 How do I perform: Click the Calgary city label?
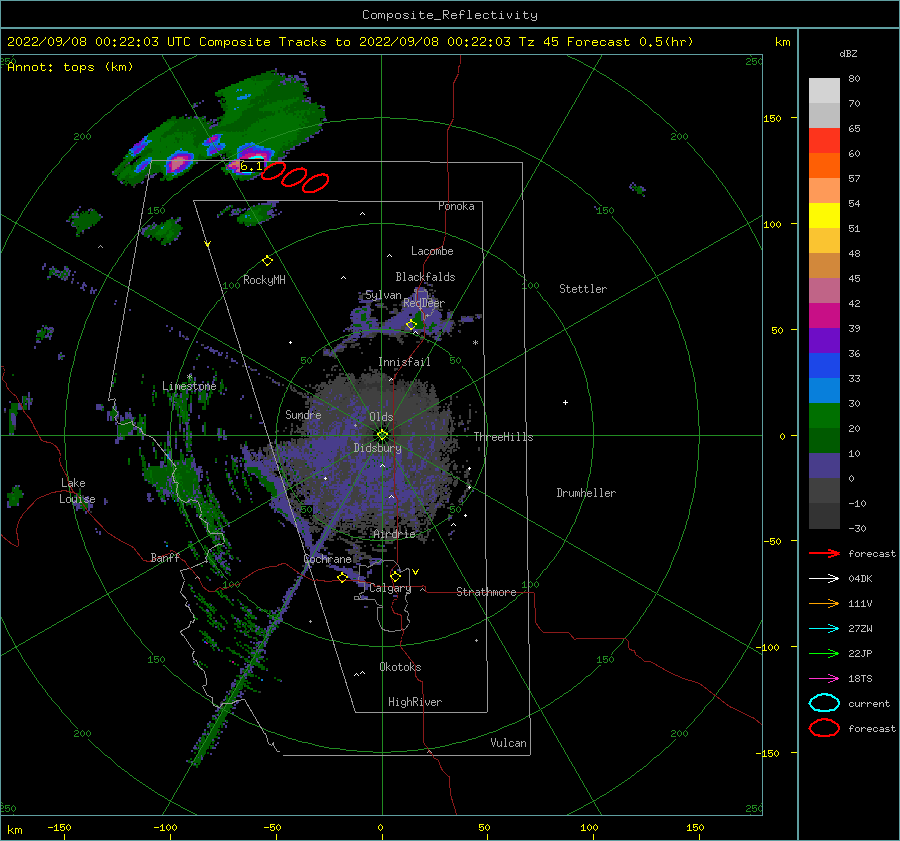(390, 588)
